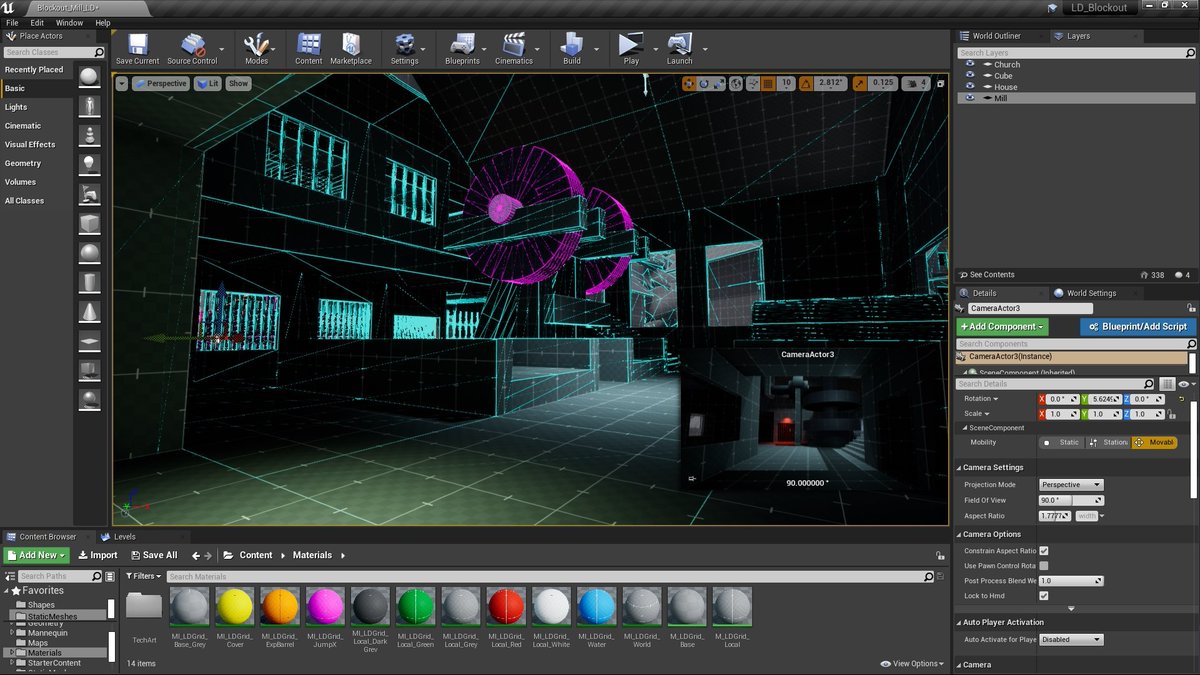Expand the Materials folder tree arrow
1200x675 pixels.
coord(12,653)
